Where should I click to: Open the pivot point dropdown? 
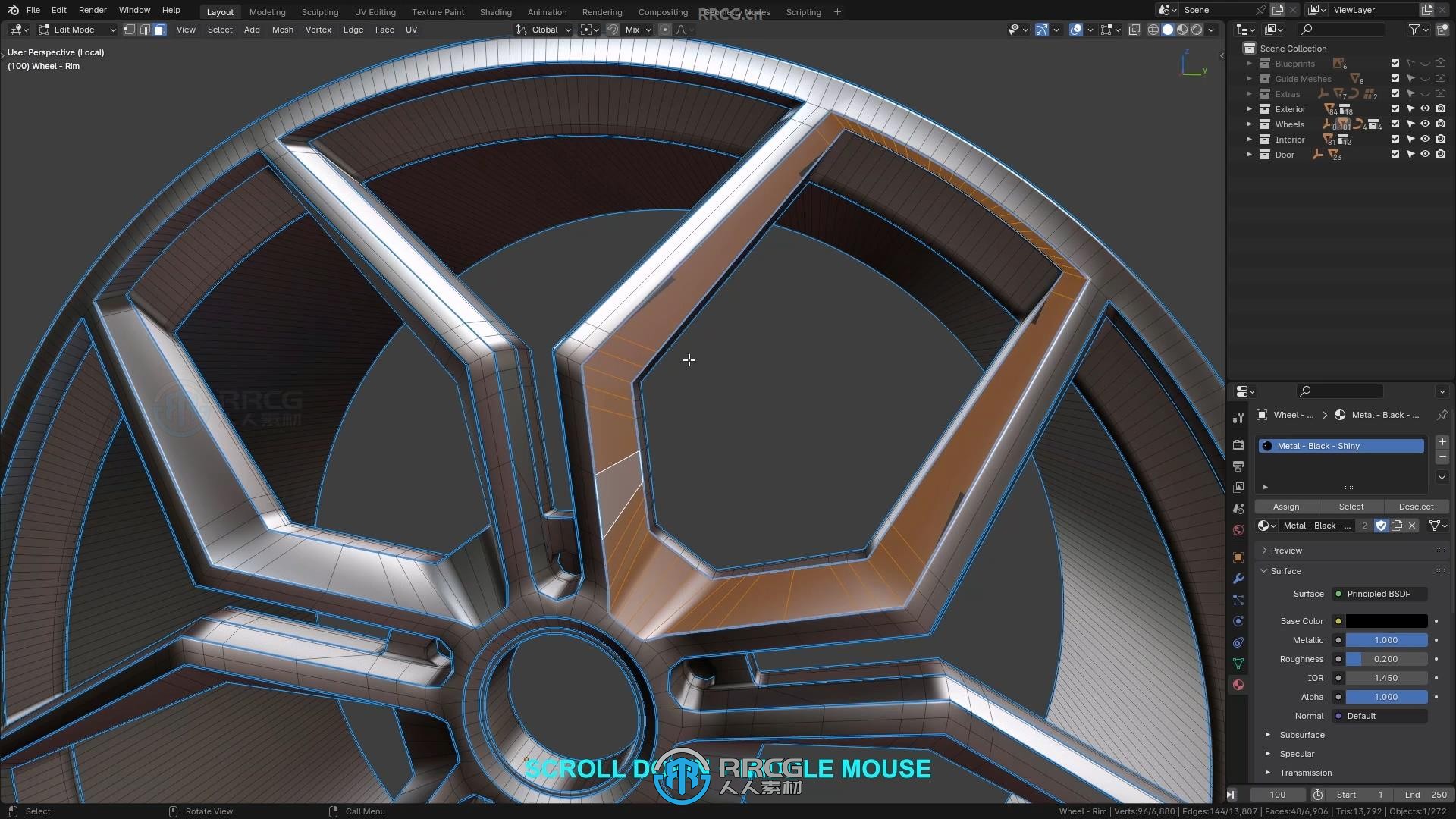[x=589, y=30]
